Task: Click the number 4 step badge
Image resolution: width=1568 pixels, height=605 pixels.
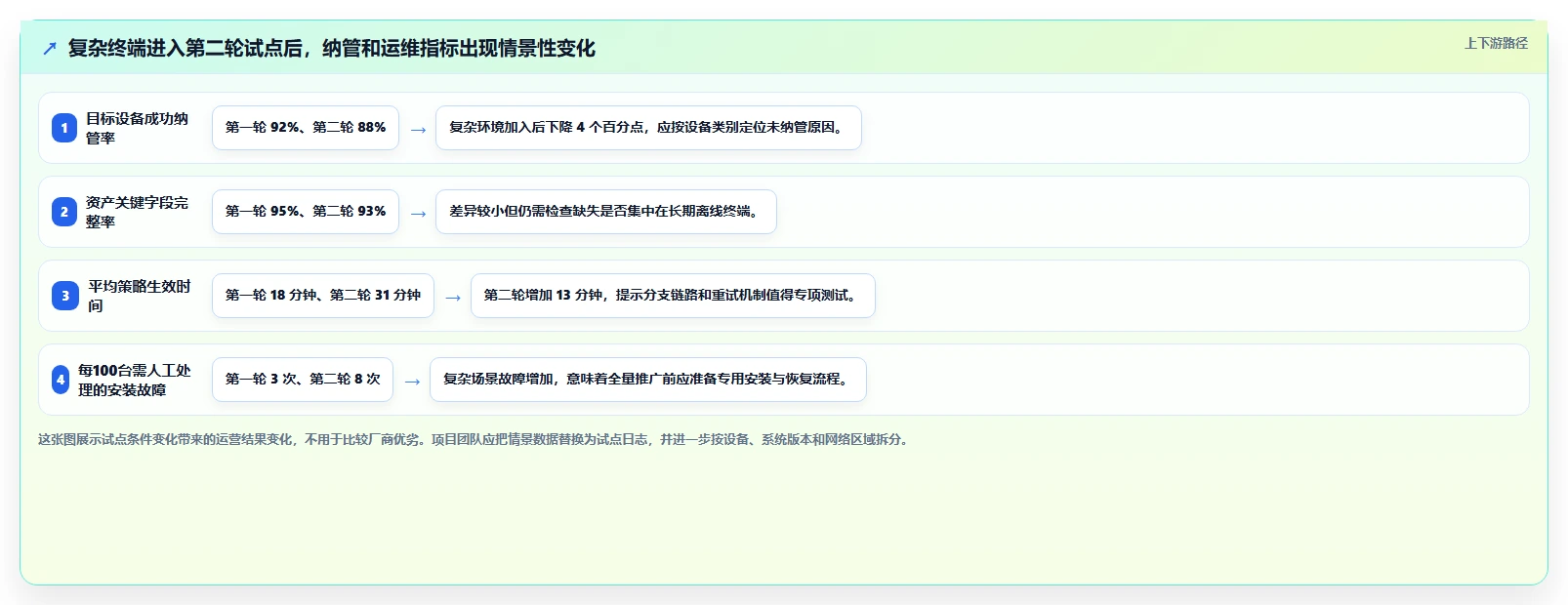Action: pyautogui.click(x=61, y=380)
